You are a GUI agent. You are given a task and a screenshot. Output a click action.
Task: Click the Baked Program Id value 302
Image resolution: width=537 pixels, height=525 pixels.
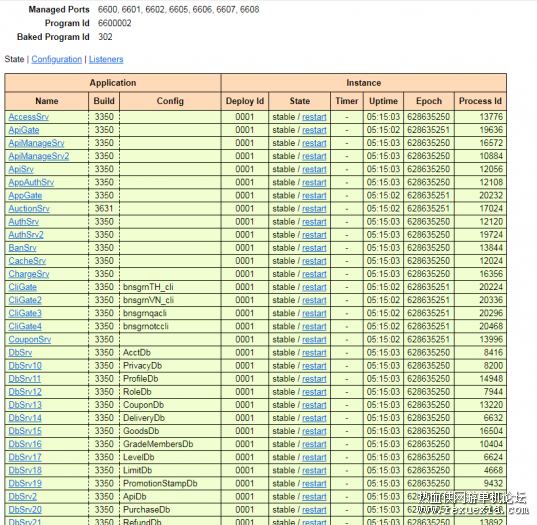(x=105, y=37)
